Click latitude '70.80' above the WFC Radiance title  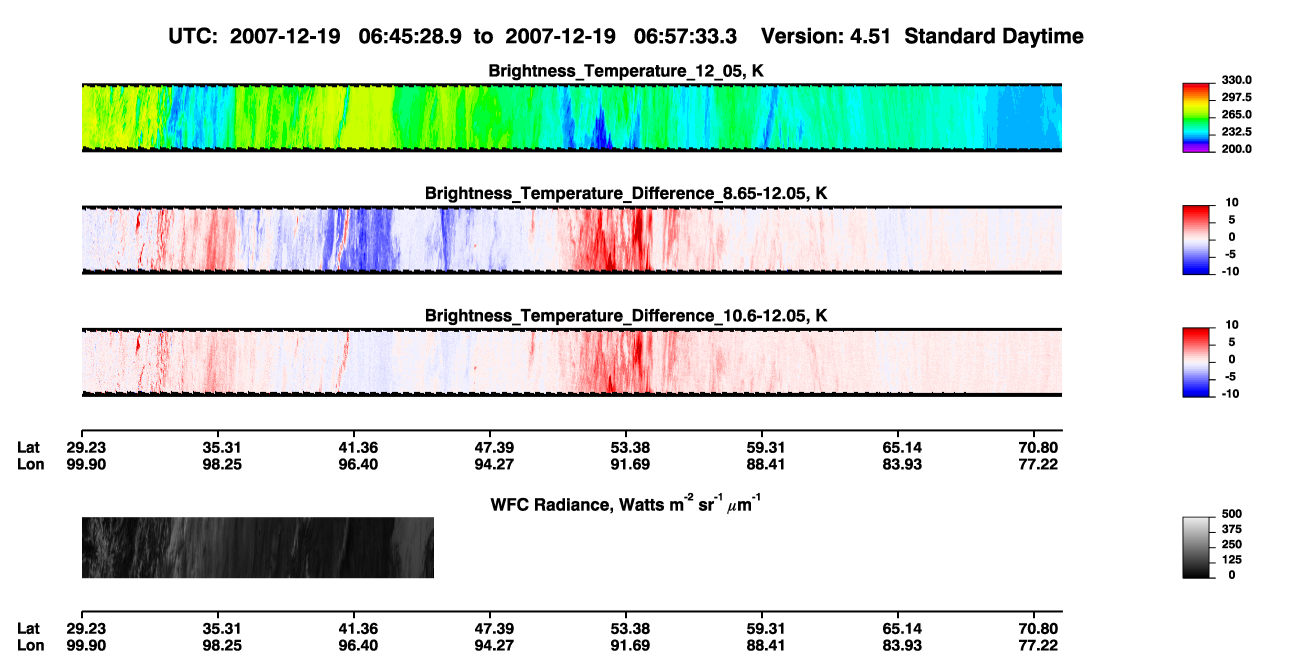[1039, 447]
